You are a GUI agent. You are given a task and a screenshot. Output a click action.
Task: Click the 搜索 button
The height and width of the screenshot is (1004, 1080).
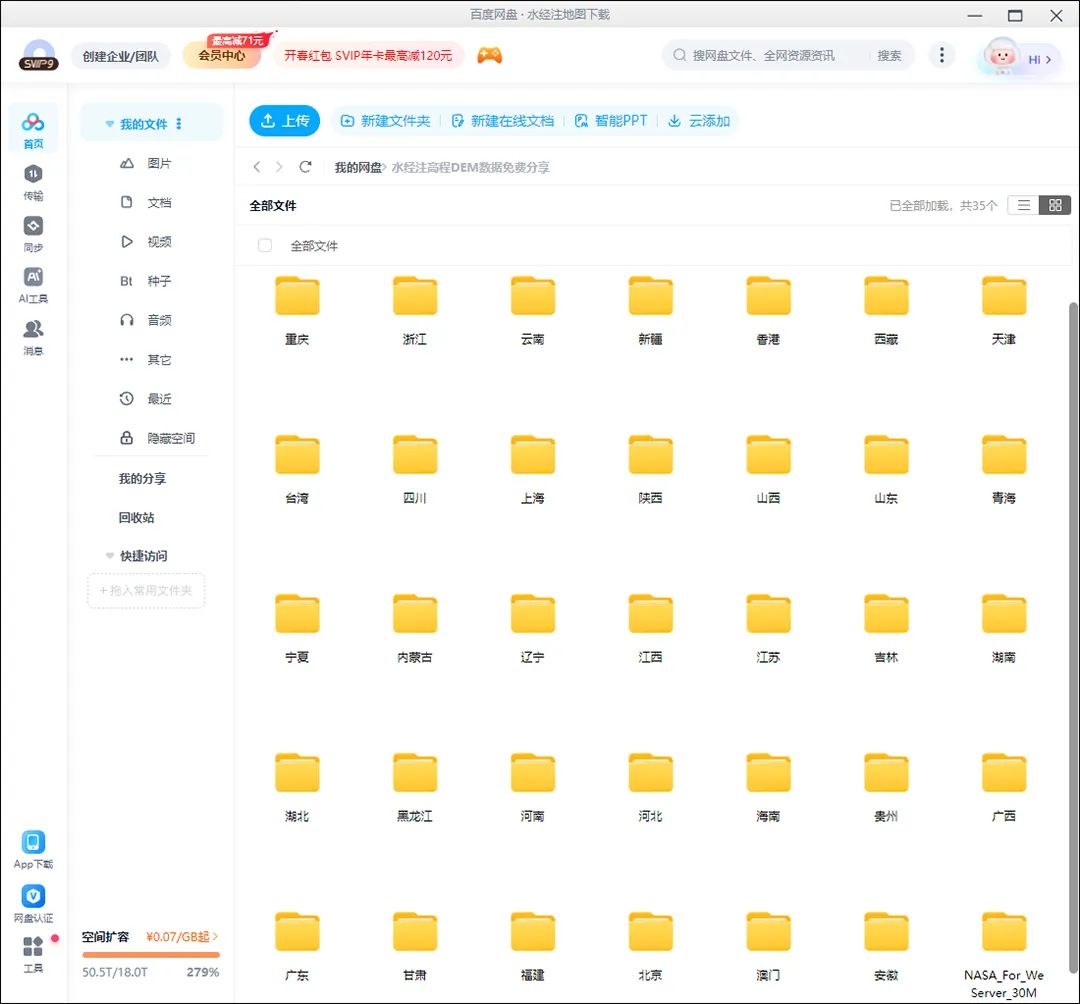889,55
